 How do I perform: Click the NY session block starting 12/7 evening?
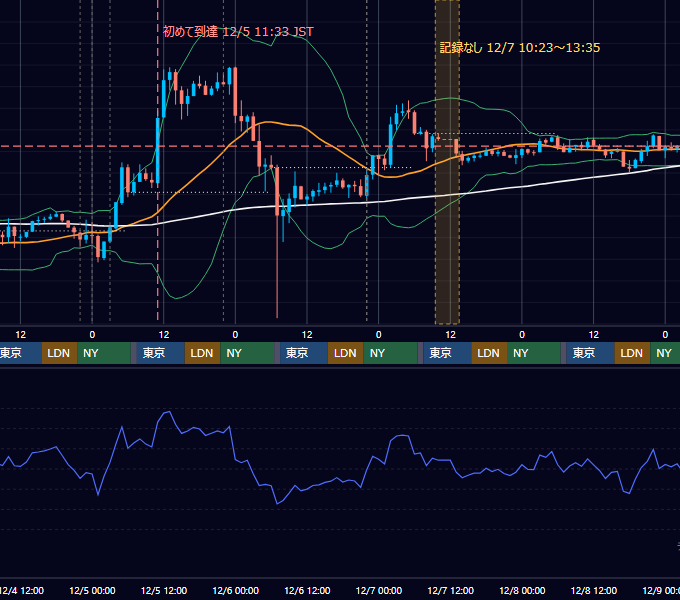534,353
